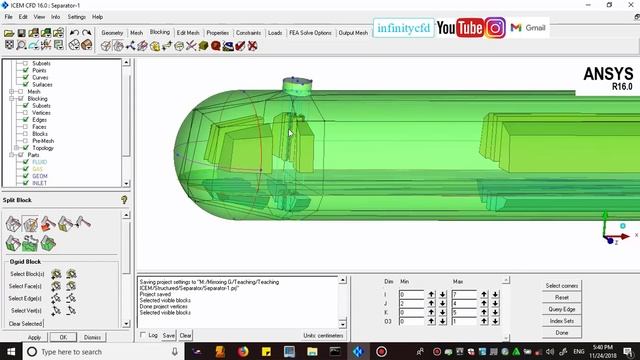Click add icon next to Select Edge(s)
Image resolution: width=640 pixels, height=360 pixels.
pos(56,298)
